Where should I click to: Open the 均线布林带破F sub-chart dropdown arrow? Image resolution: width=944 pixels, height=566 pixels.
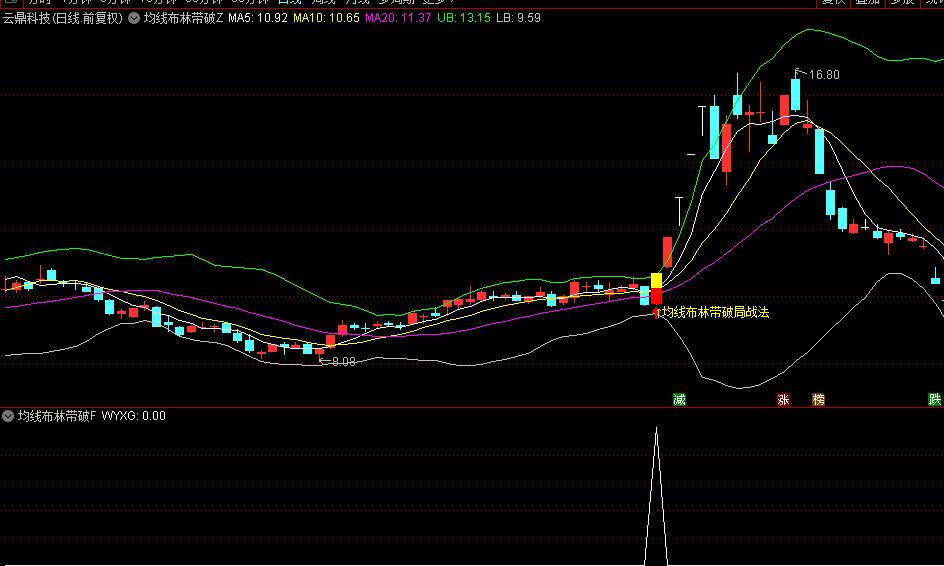[x=8, y=416]
